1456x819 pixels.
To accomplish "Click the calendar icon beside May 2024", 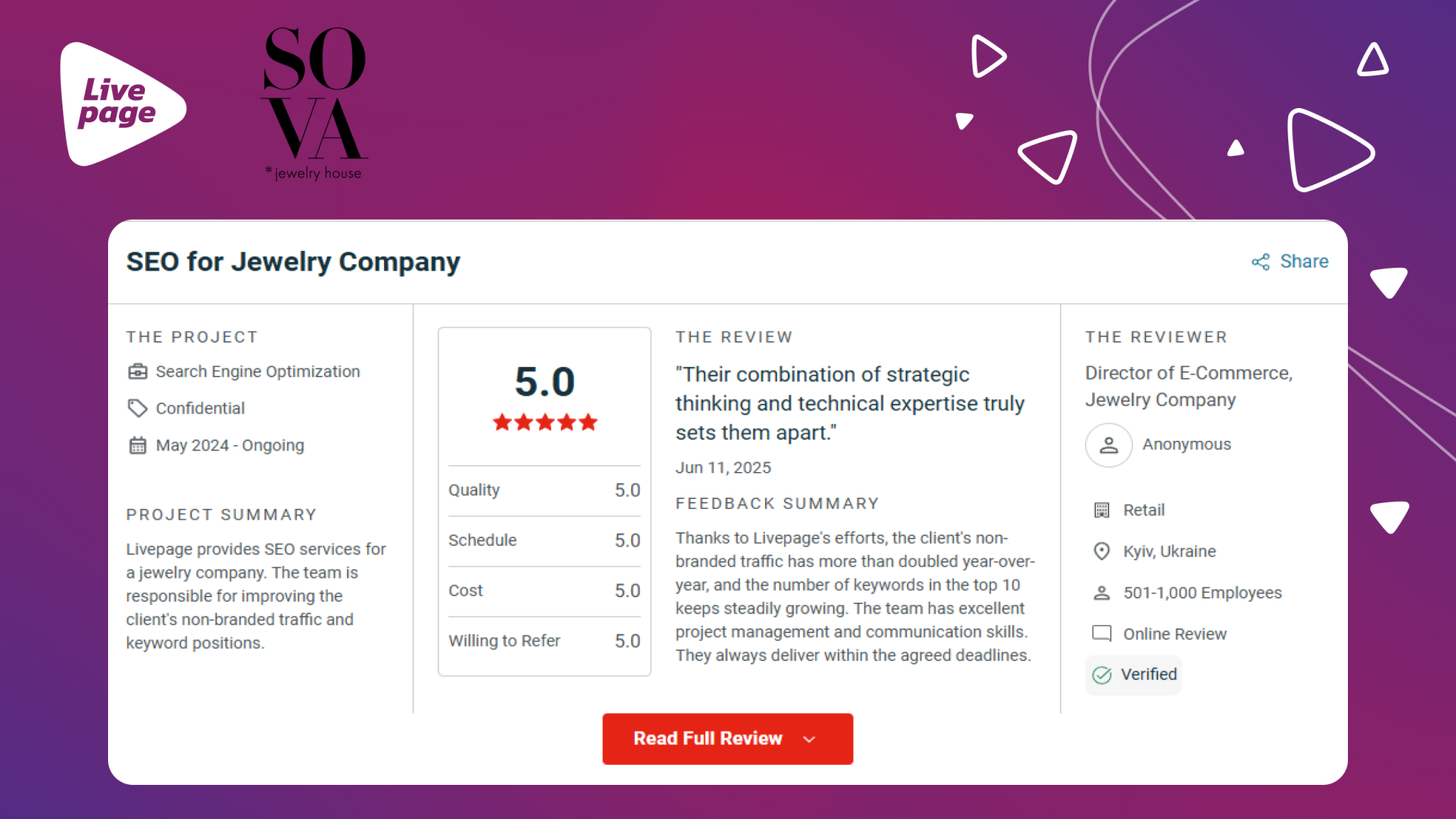I will click(x=137, y=445).
